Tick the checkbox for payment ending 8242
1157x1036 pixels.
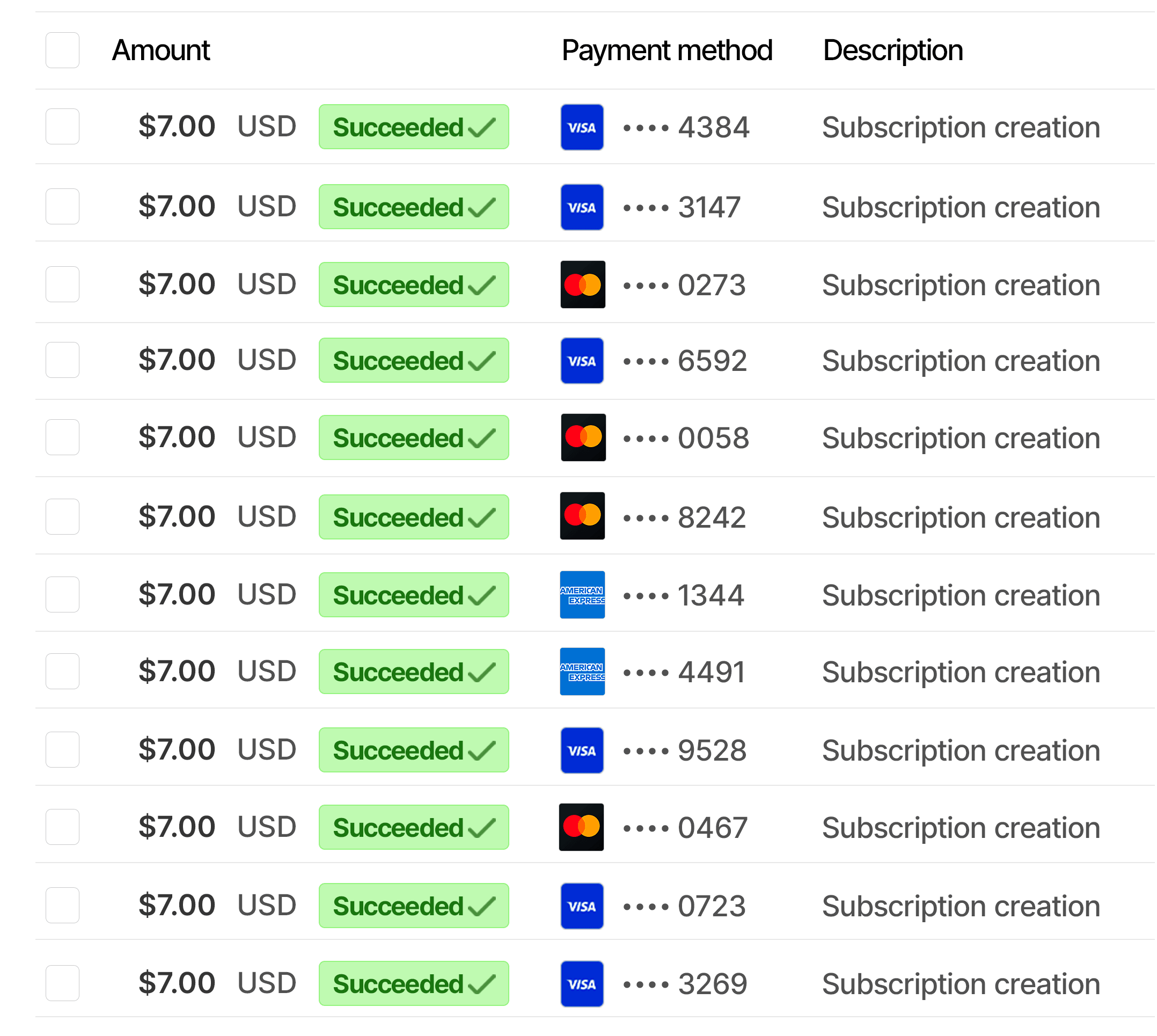pyautogui.click(x=62, y=516)
